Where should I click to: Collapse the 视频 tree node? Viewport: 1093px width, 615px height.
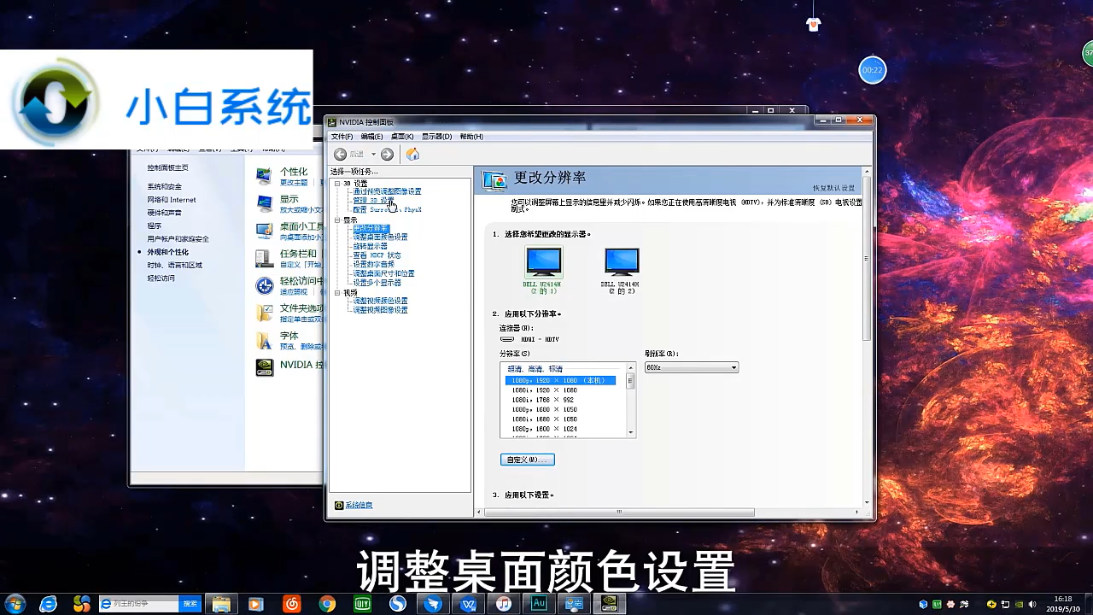[337, 293]
